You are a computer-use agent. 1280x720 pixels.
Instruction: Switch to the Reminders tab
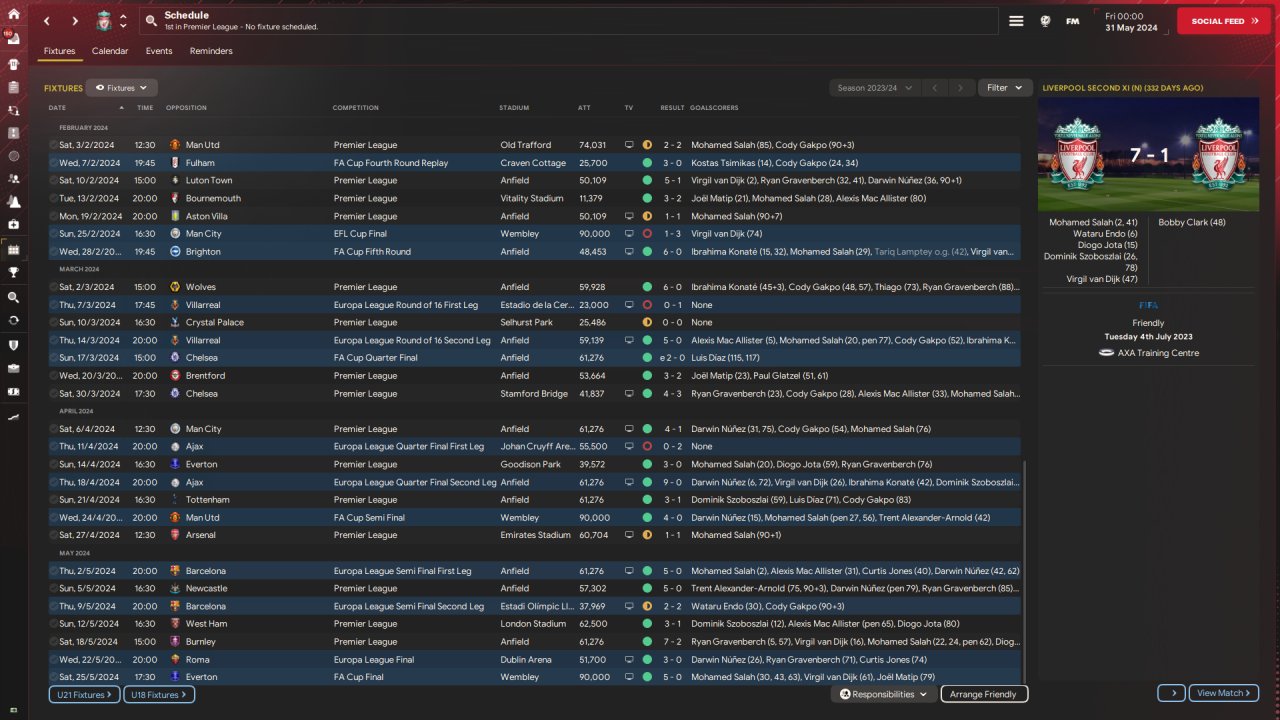(211, 51)
